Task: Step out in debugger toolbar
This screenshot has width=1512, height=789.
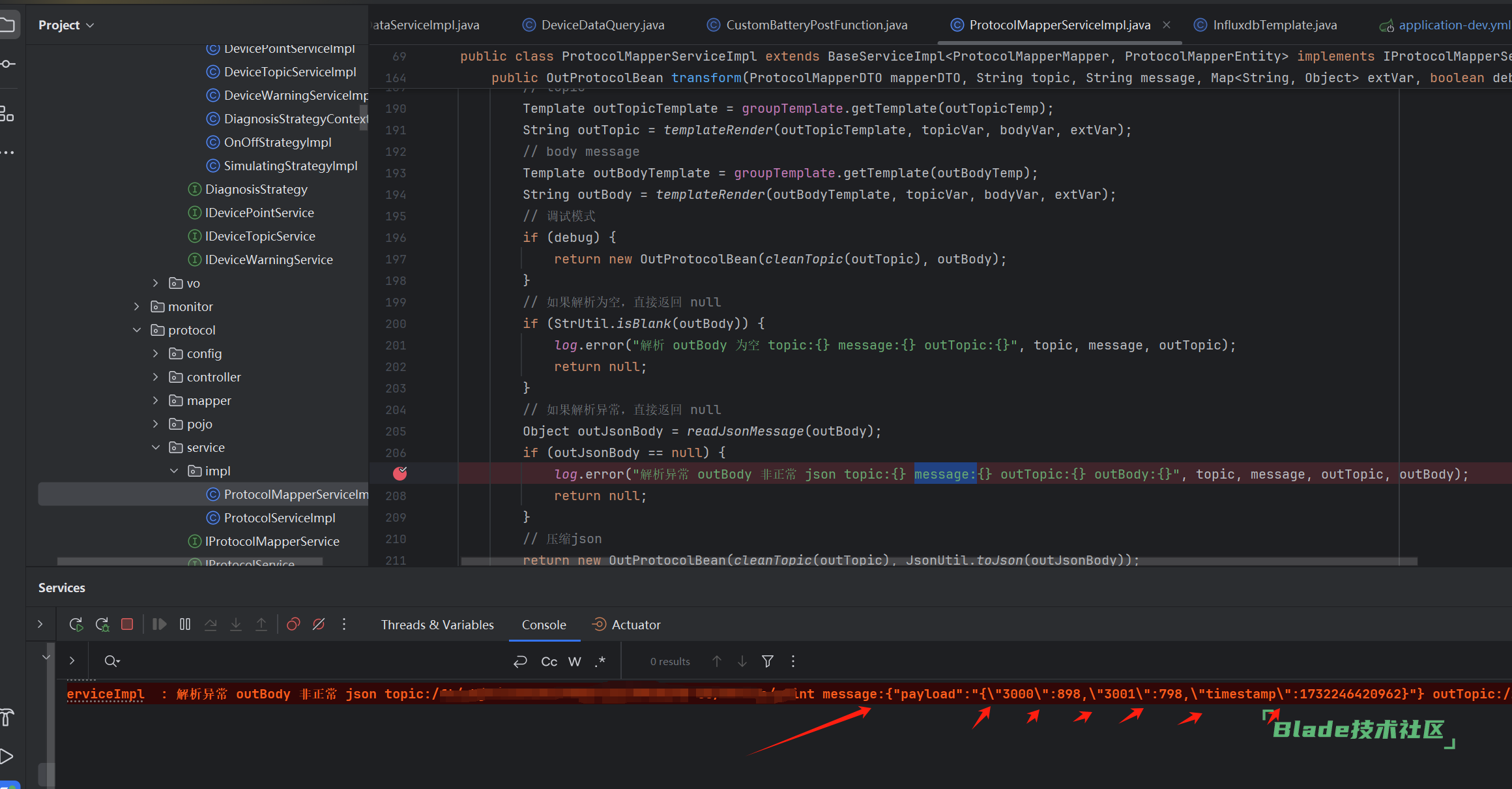Action: pos(261,624)
